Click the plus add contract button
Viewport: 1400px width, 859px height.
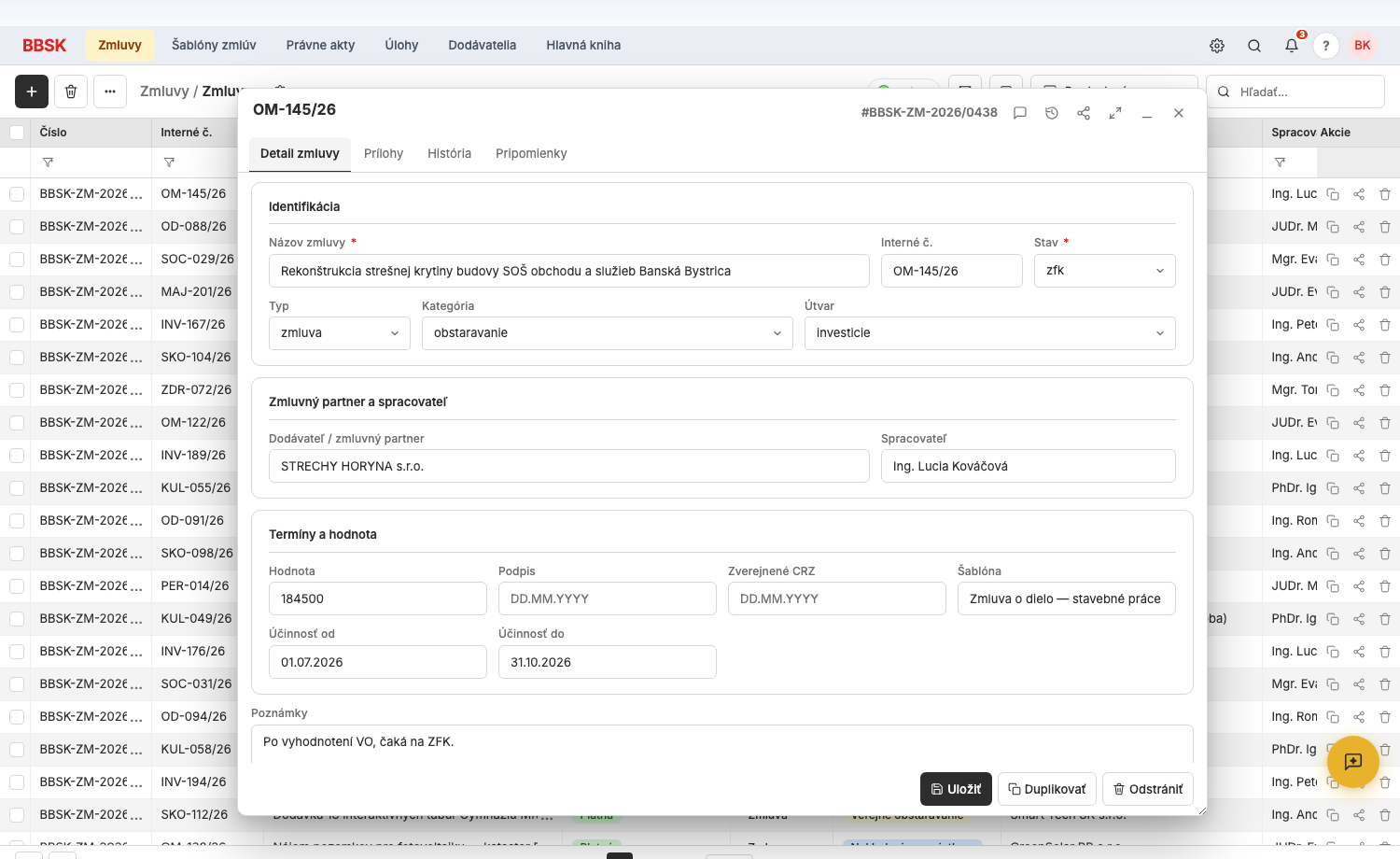(32, 92)
